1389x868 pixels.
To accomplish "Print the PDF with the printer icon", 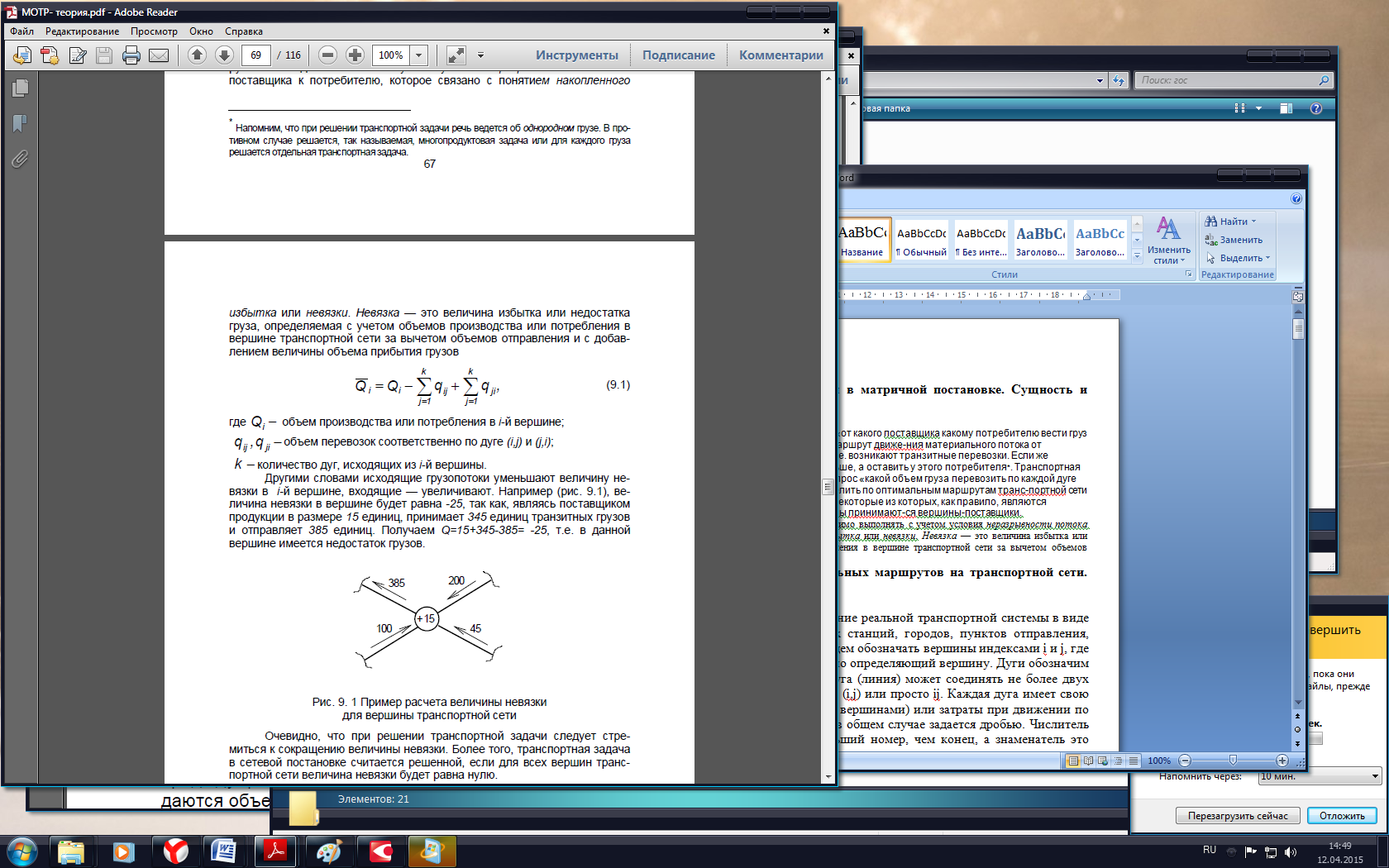I will [x=131, y=55].
